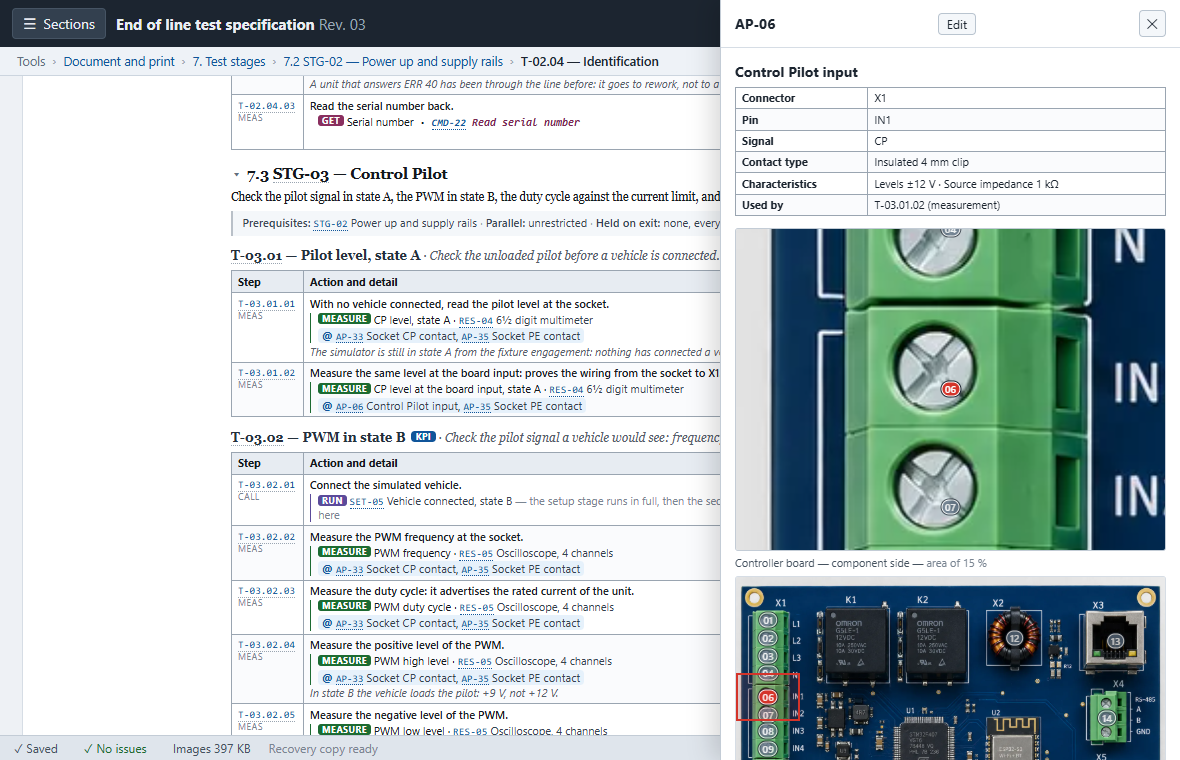
Task: Click marker 08 on the board overview
Action: coord(768,731)
